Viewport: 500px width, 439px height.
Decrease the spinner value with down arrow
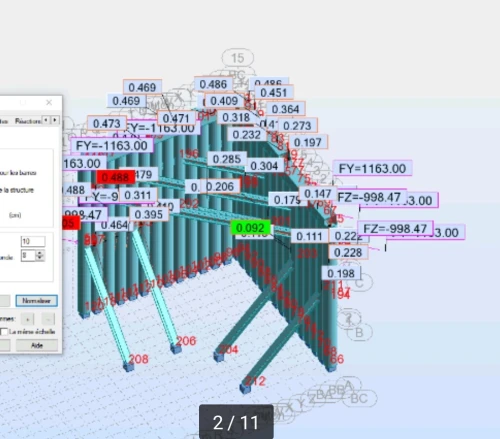click(x=40, y=258)
